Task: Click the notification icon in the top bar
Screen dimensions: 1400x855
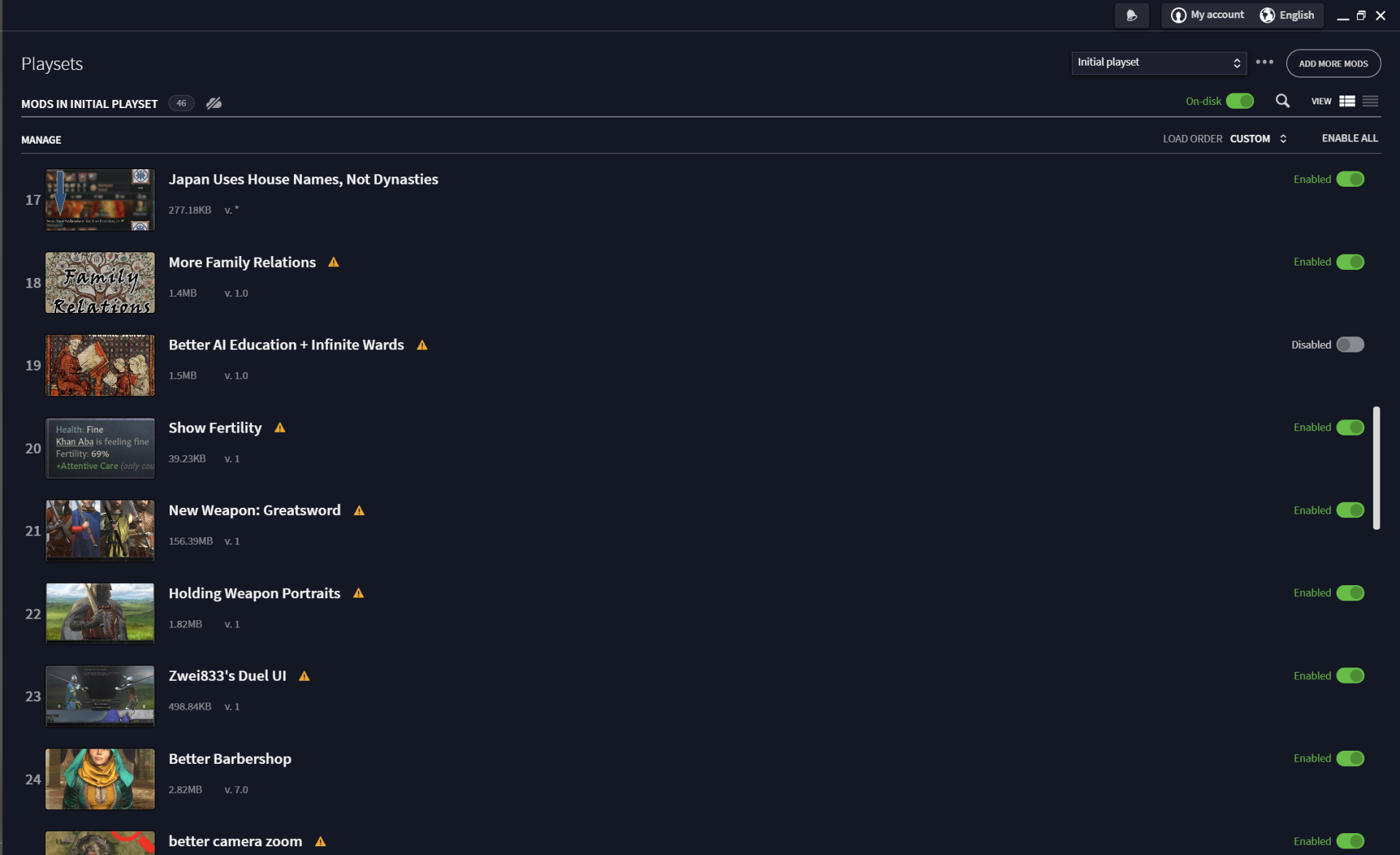Action: coord(1131,15)
